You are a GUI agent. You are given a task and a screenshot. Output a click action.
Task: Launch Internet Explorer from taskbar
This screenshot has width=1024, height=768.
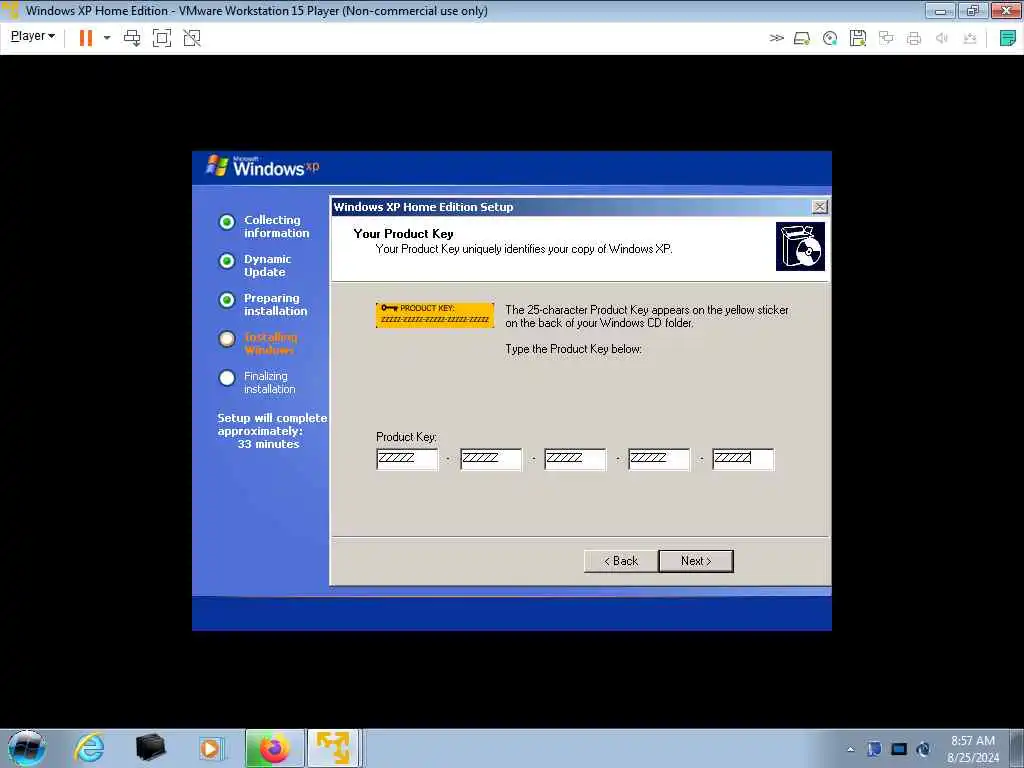point(89,748)
